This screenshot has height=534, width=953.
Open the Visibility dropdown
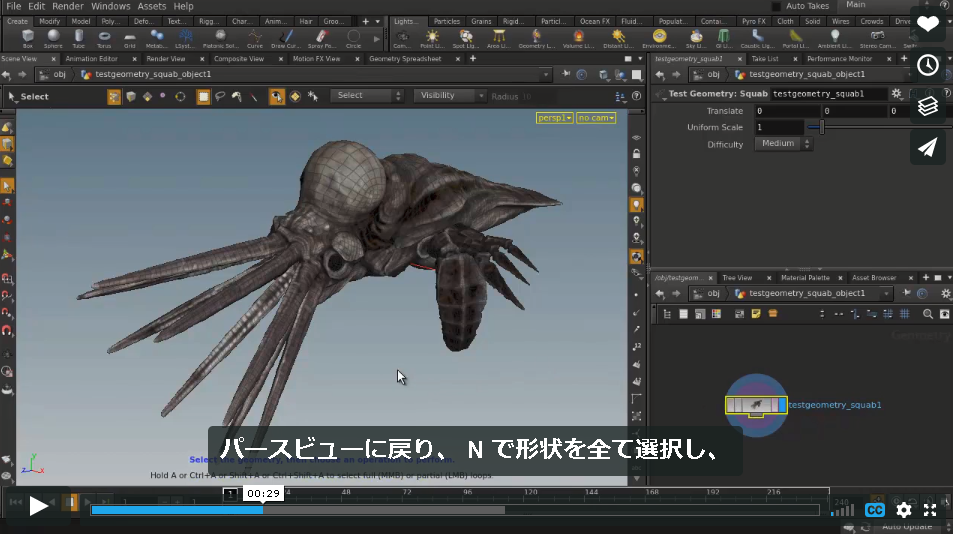coord(449,95)
